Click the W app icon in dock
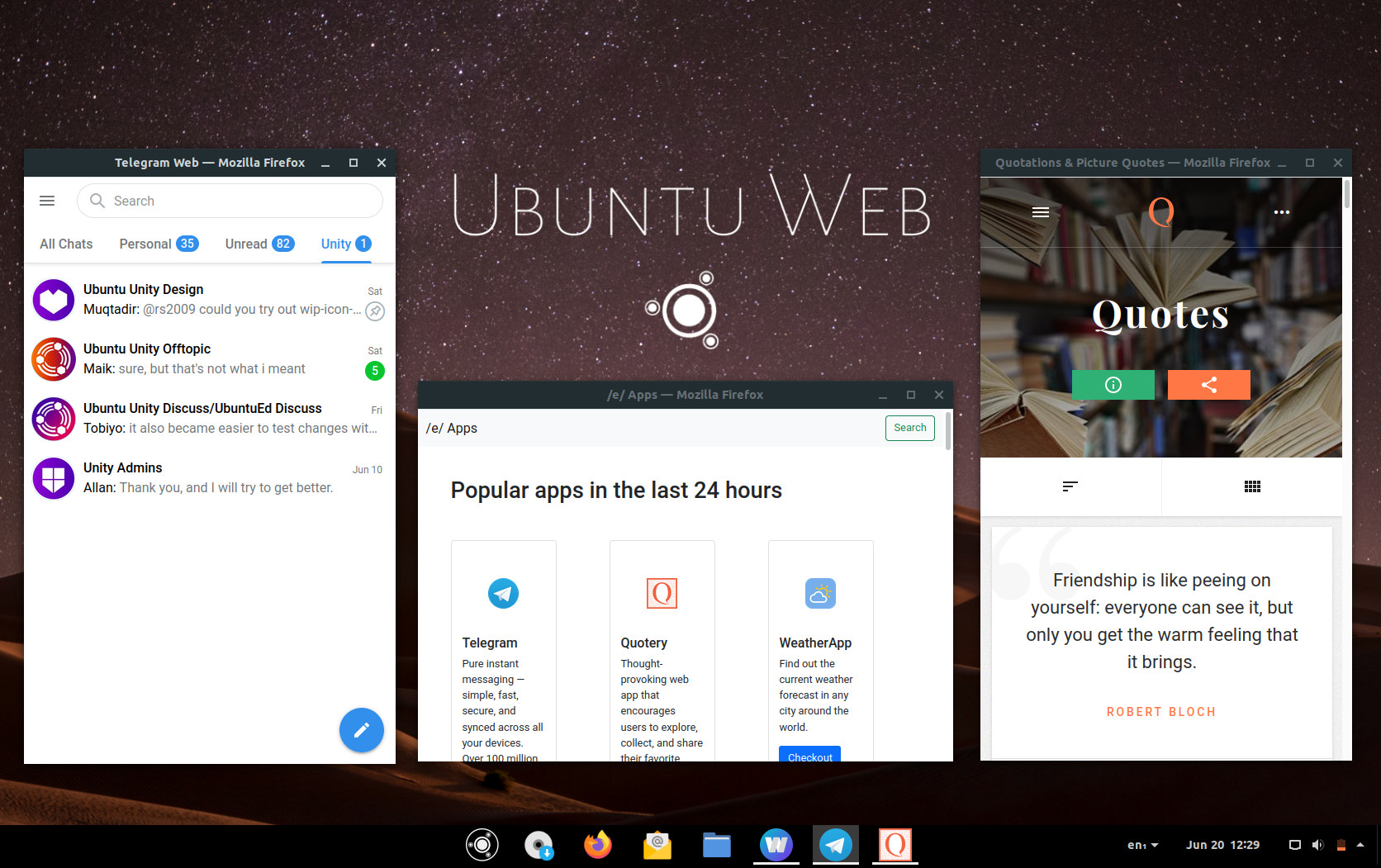1381x868 pixels. point(776,845)
